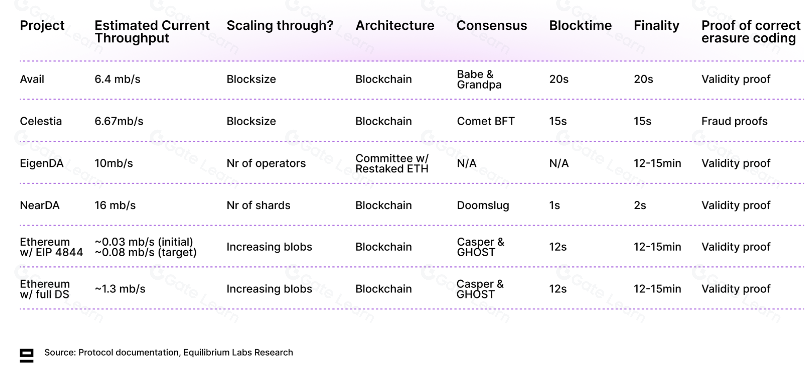The width and height of the screenshot is (812, 373).
Task: Select the Fraud proofs cell for Celestia
Action: [x=734, y=121]
